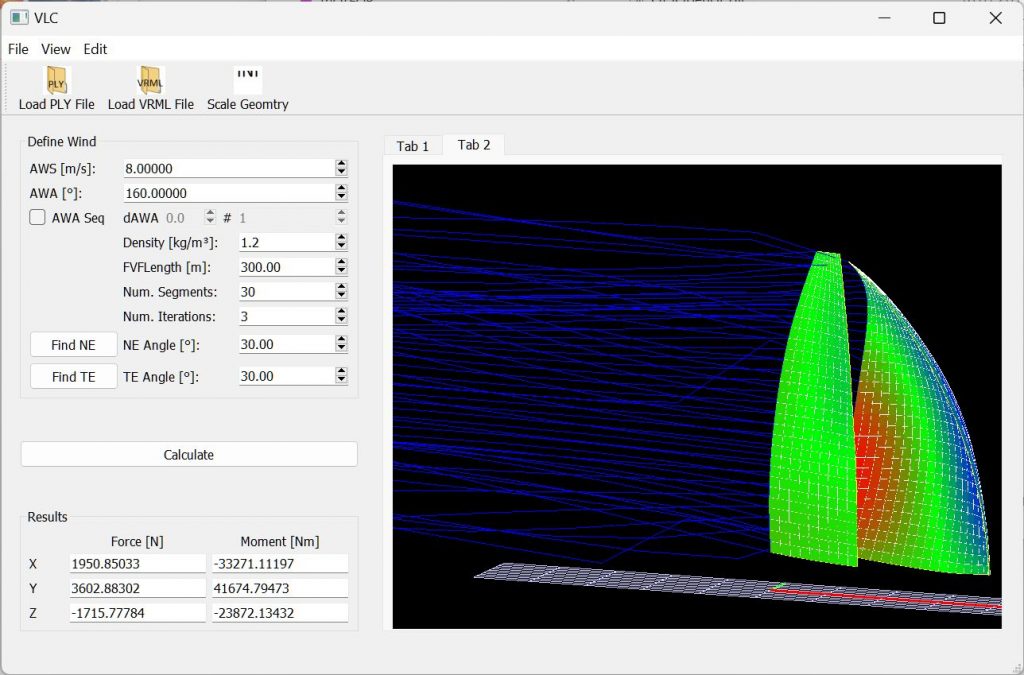The image size is (1024, 675).
Task: Click the Density spinner arrows
Action: [341, 242]
